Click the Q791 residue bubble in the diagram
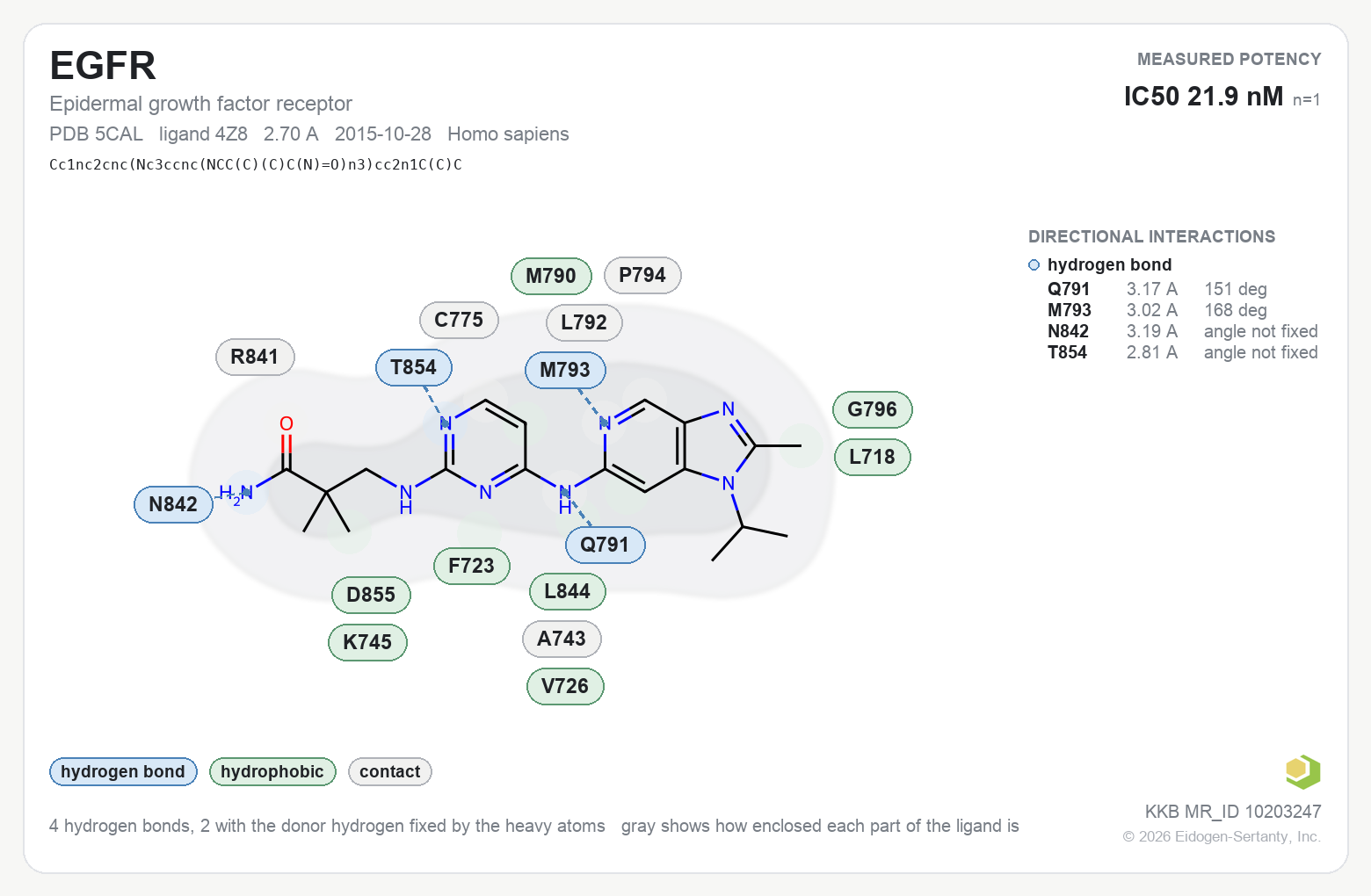 (x=606, y=545)
